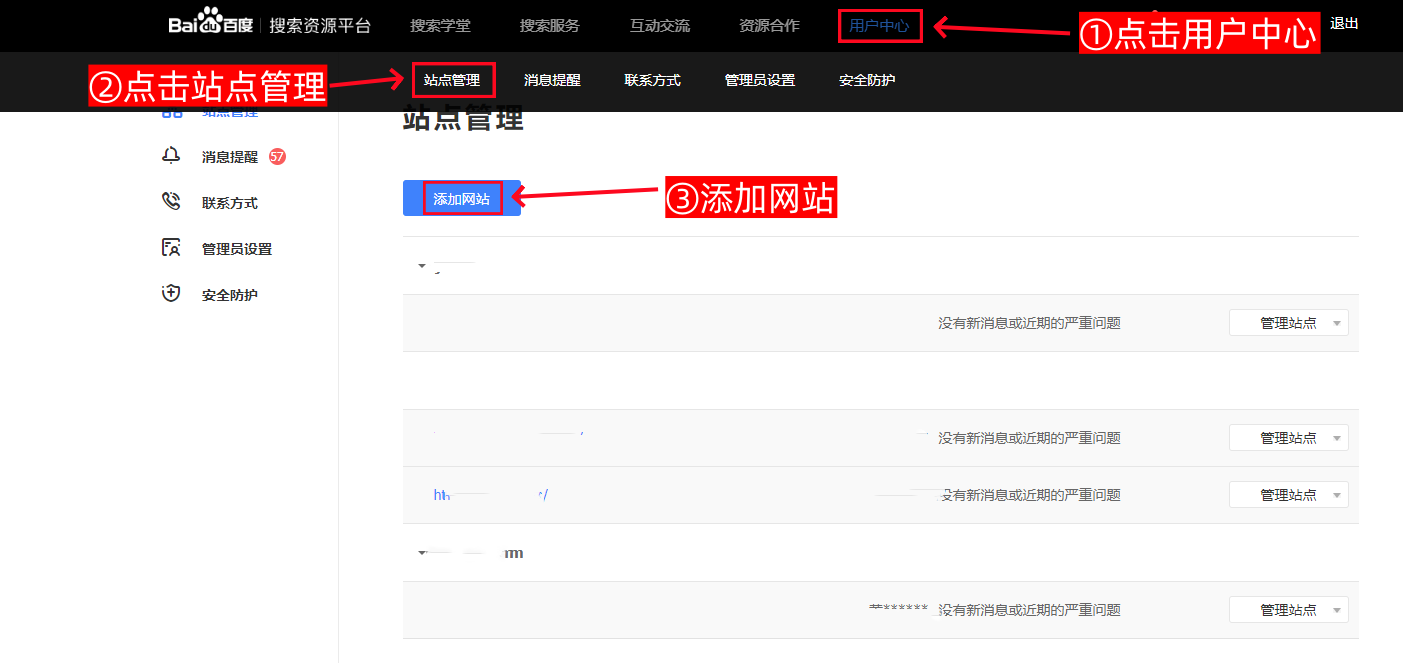Image resolution: width=1403 pixels, height=663 pixels.
Task: Open the 用户中心 menu item
Action: click(879, 25)
